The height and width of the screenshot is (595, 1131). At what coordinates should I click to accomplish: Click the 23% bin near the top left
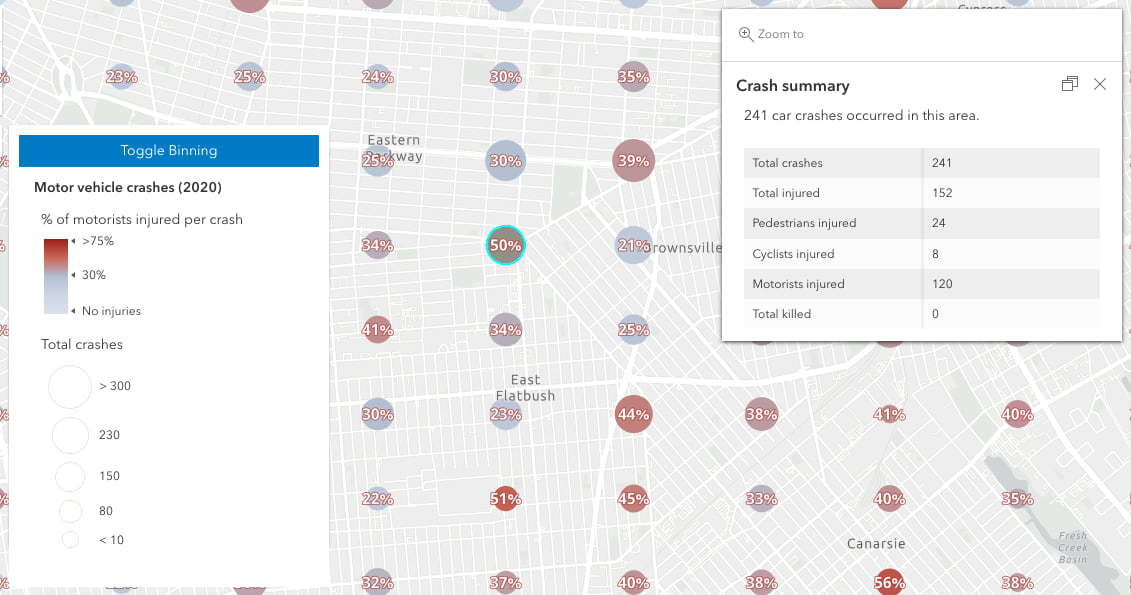121,76
